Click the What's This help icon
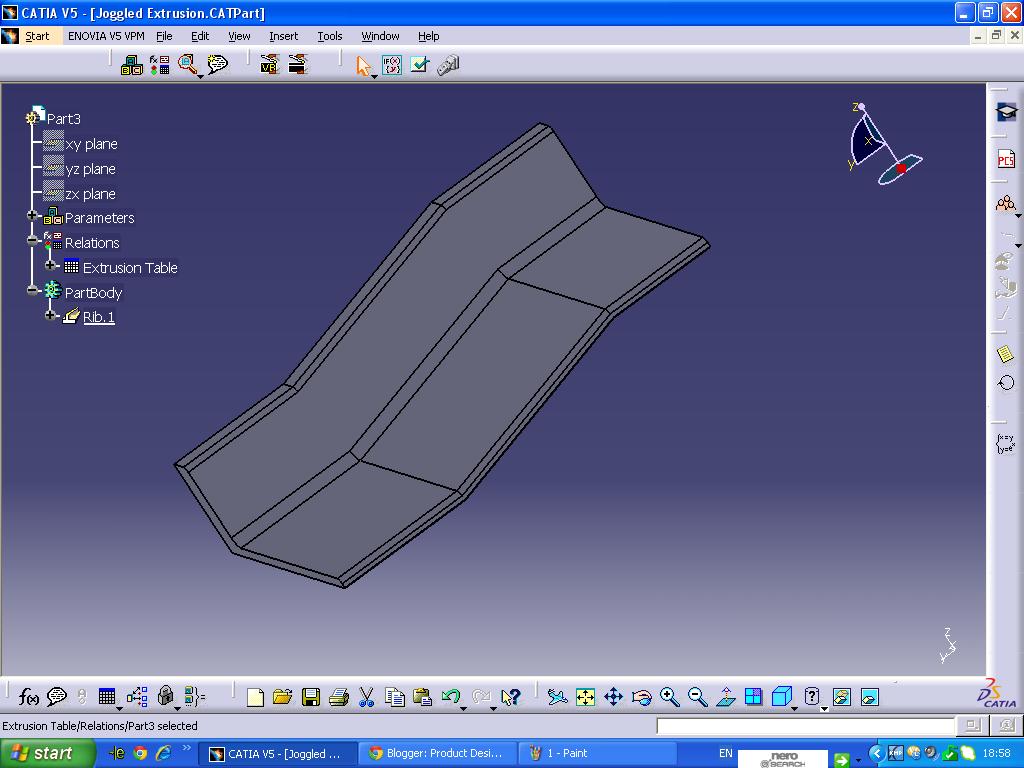1024x768 pixels. click(x=509, y=697)
